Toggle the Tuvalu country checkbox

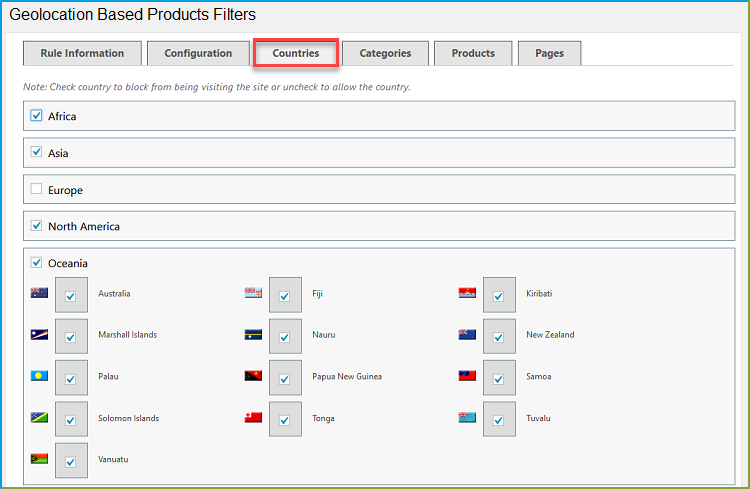pyautogui.click(x=499, y=419)
